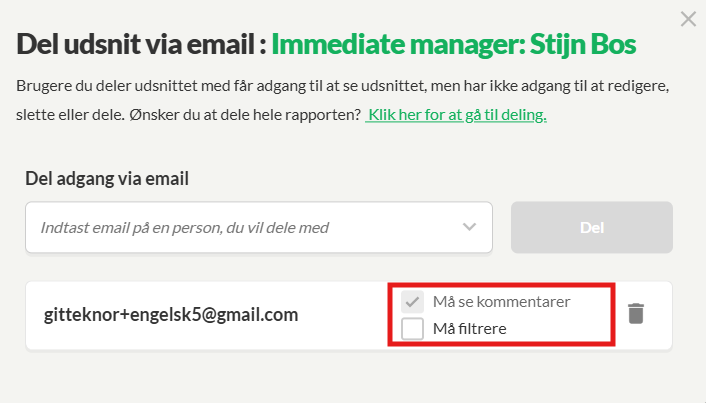
Task: Expand the email suggestions dropdown chevron
Action: tap(470, 227)
